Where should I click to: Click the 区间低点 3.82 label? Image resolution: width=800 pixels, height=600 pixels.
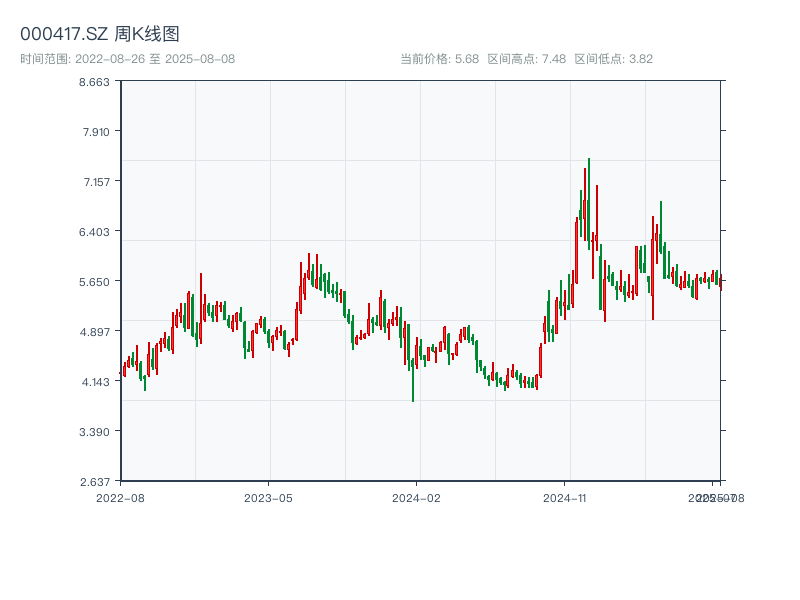tap(613, 59)
